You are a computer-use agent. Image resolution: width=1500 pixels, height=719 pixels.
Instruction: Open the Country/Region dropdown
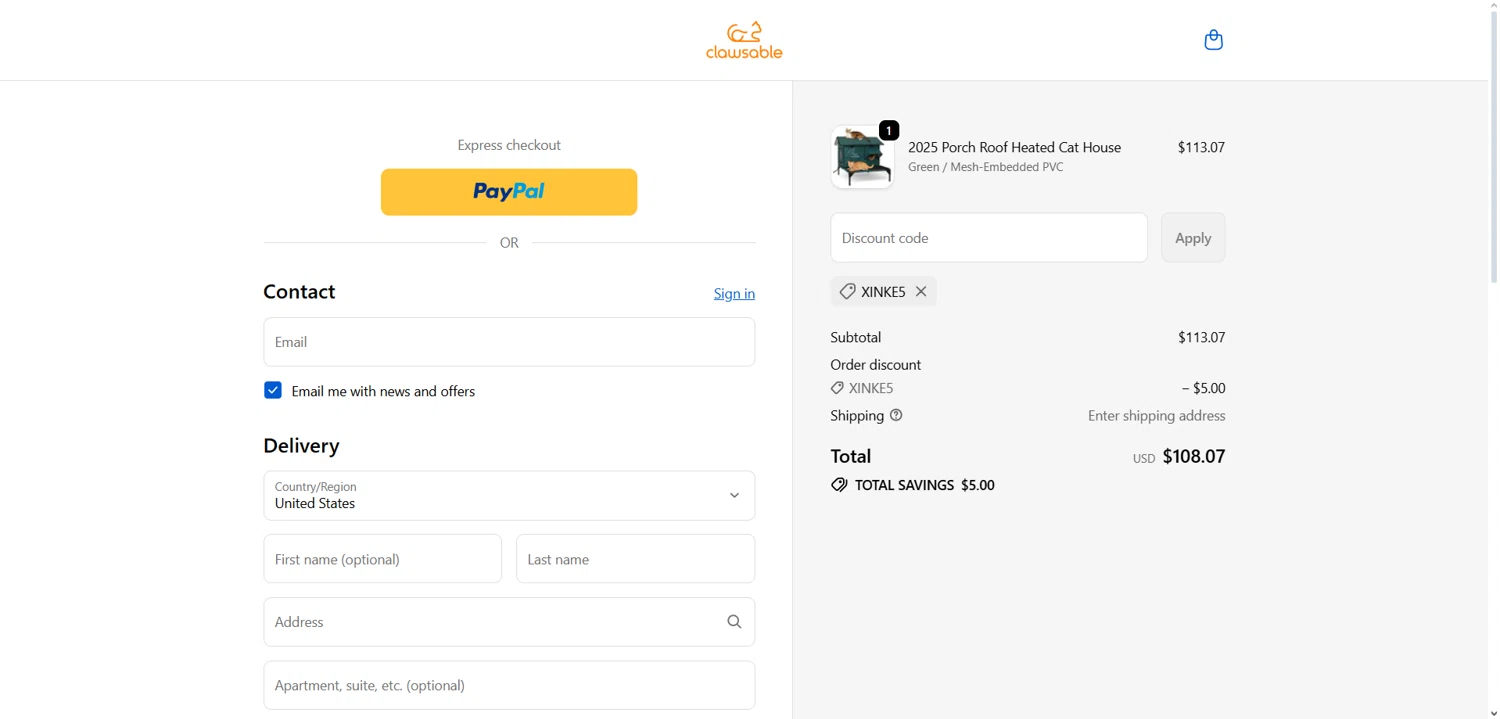(x=509, y=496)
